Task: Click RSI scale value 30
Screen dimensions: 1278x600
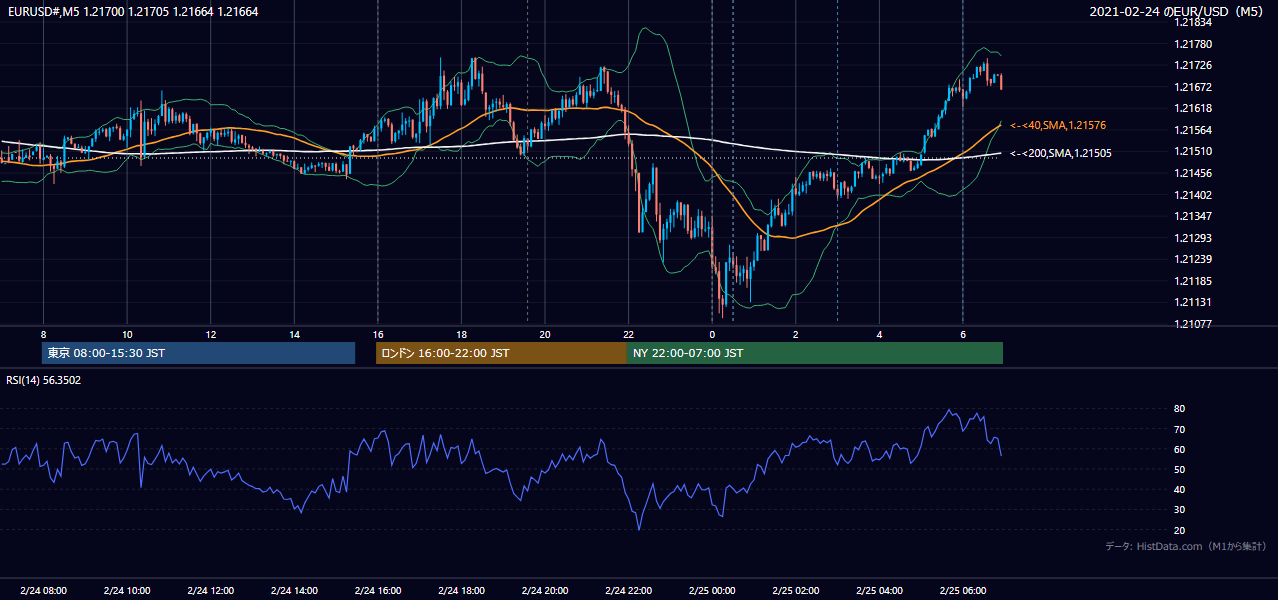Action: (1179, 509)
